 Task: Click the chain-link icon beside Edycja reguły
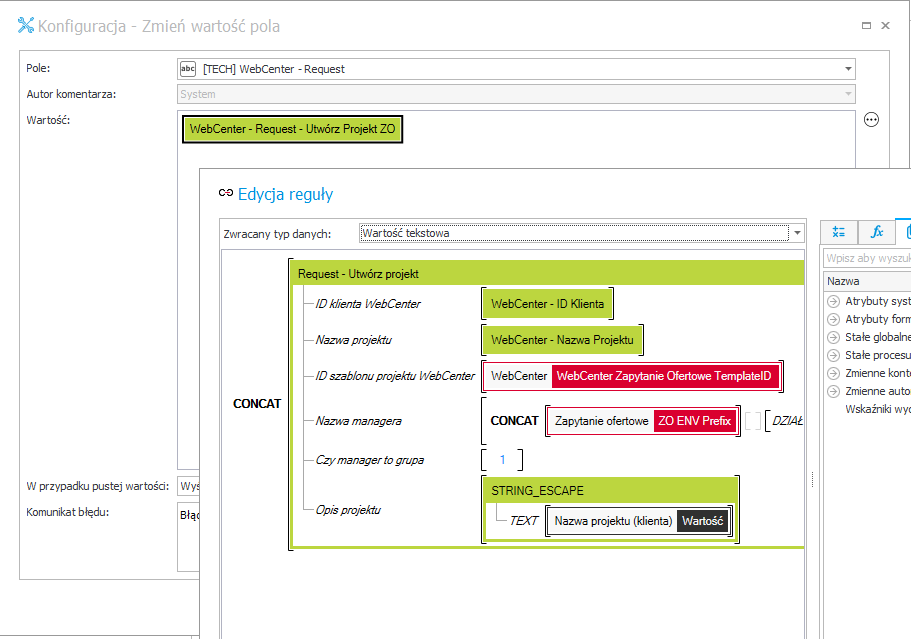coord(226,193)
